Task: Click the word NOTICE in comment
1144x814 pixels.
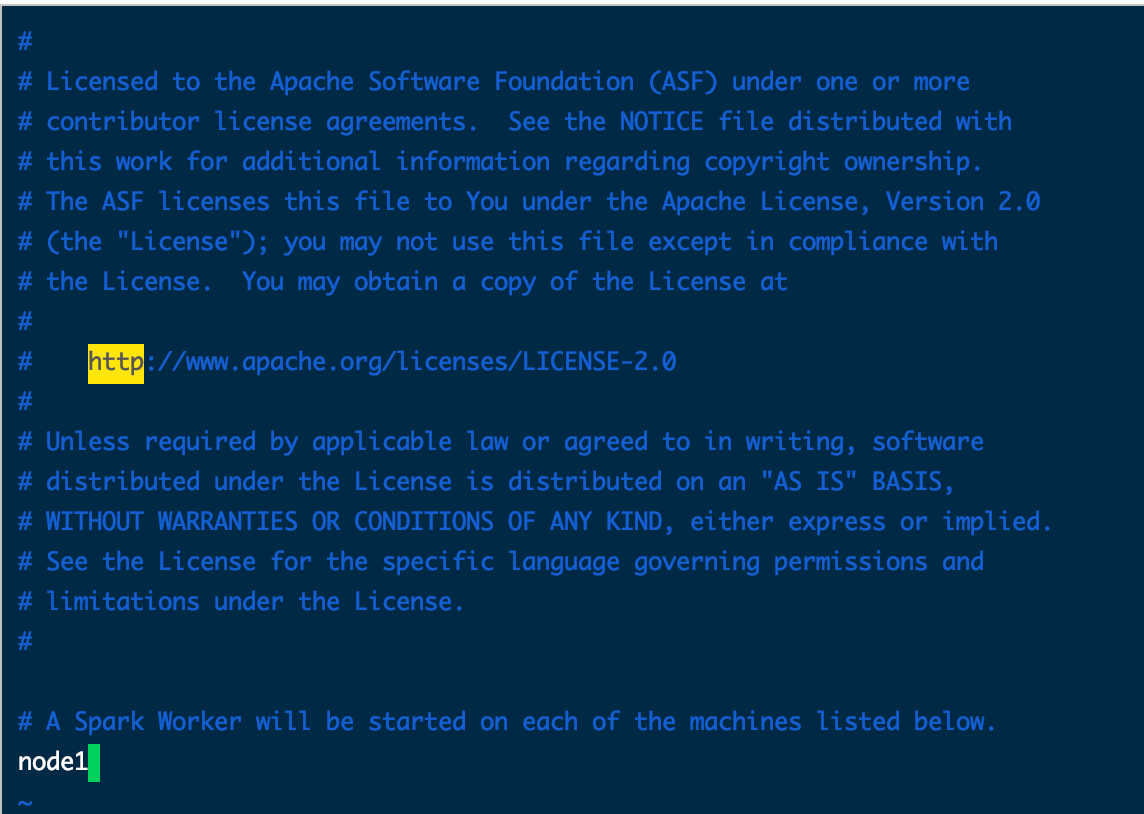Action: click(661, 122)
